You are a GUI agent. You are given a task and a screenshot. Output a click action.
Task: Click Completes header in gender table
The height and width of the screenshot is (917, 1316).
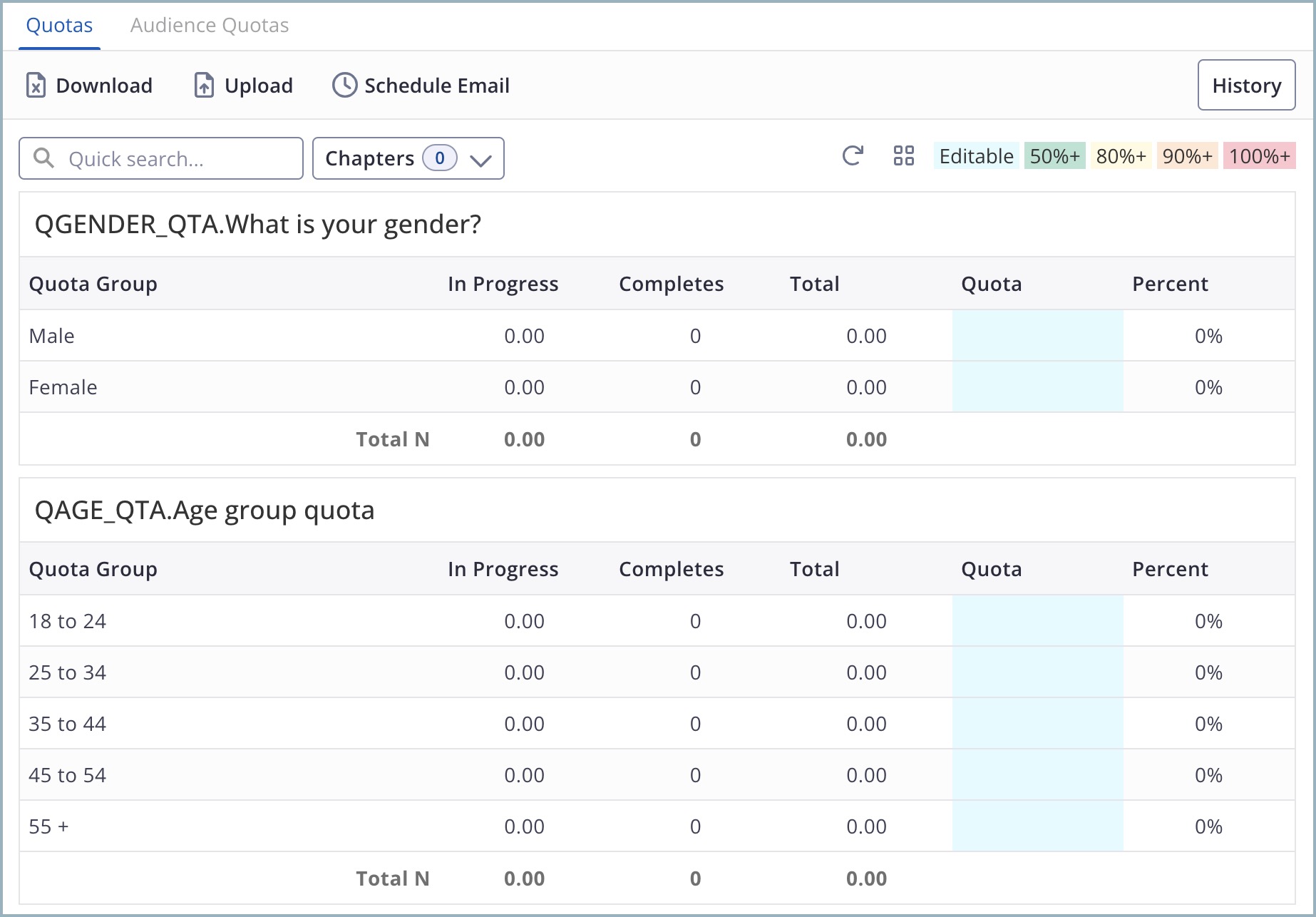[x=672, y=284]
